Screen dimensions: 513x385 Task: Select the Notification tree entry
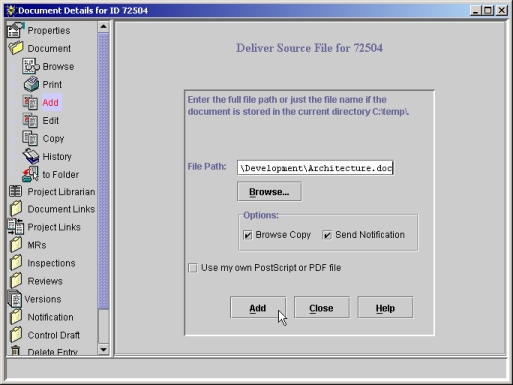click(x=50, y=317)
